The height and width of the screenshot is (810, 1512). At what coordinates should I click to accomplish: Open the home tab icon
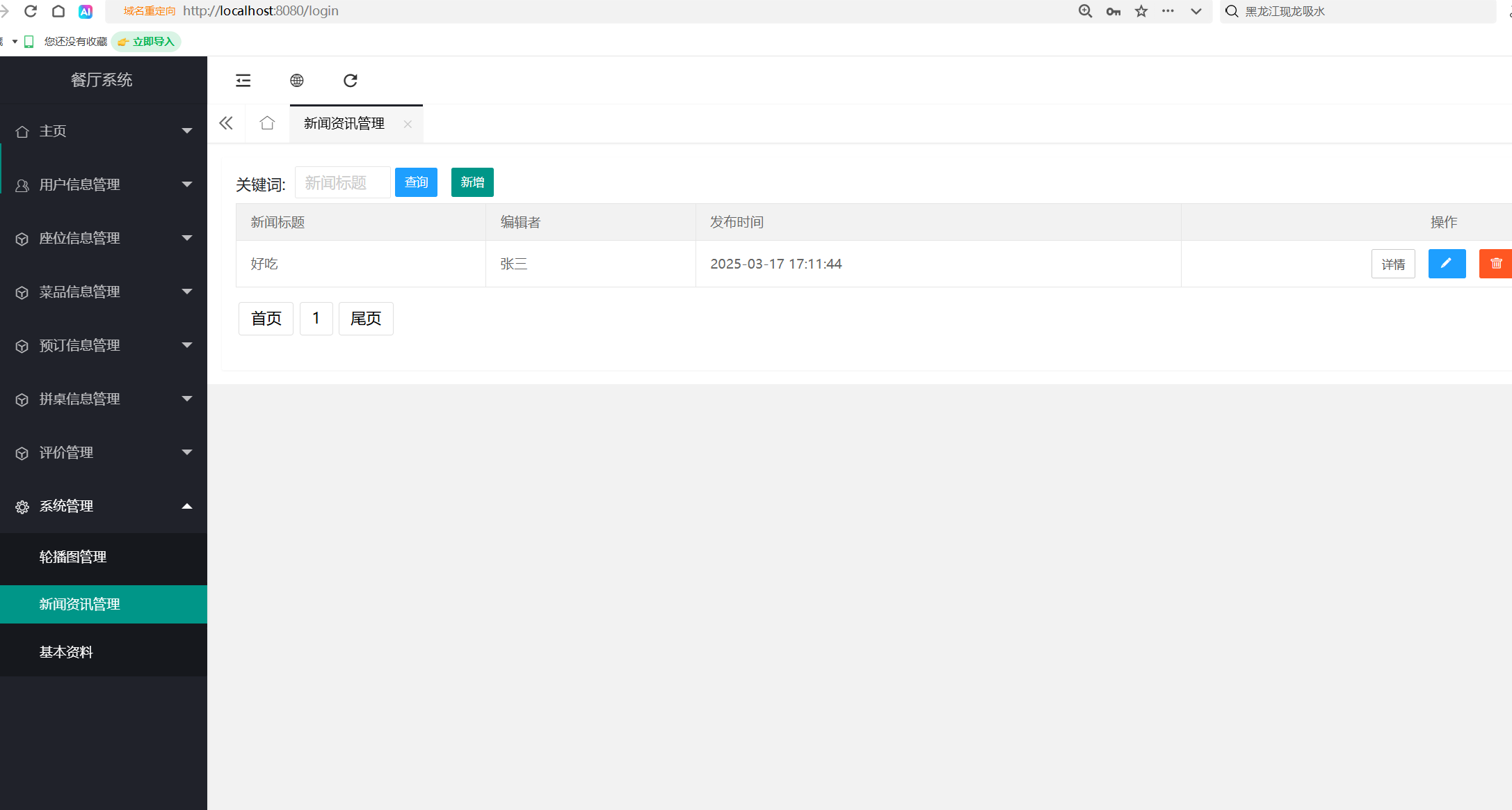(267, 124)
